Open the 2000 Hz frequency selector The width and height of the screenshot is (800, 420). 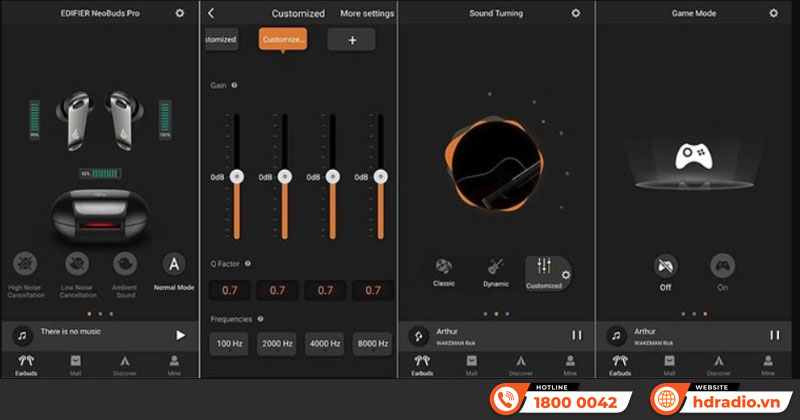(x=277, y=344)
